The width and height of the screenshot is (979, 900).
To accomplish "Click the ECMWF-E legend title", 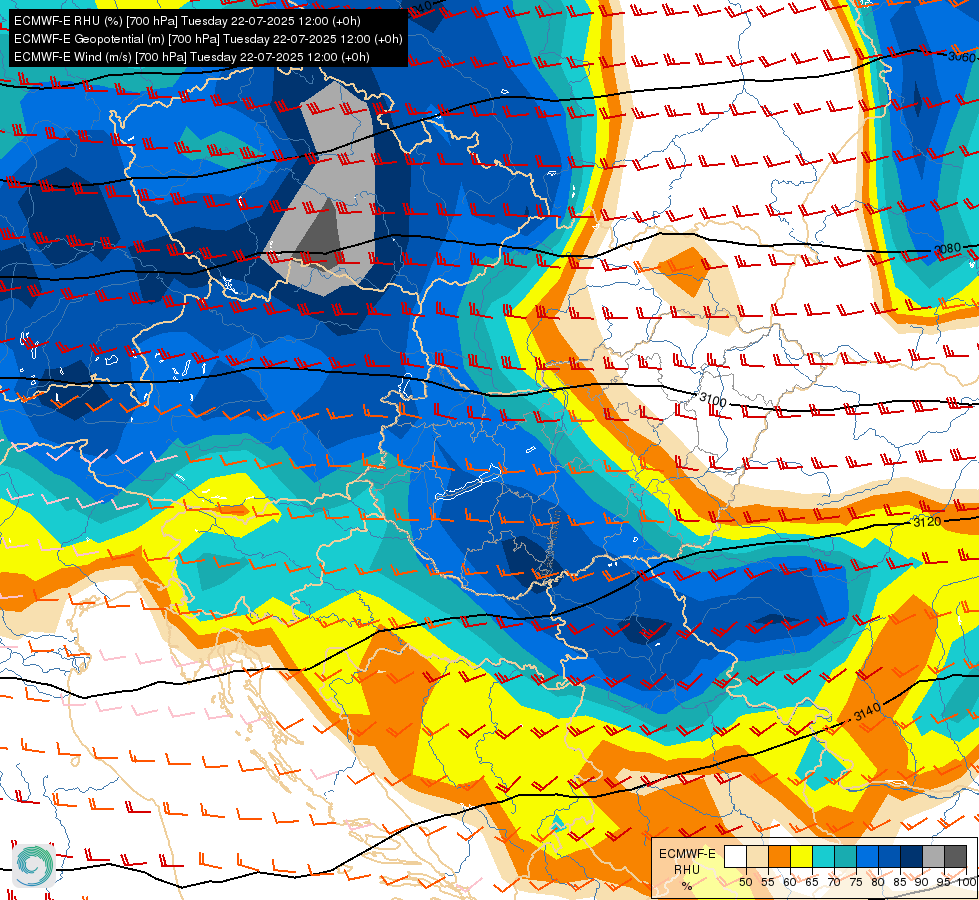I will tap(687, 854).
